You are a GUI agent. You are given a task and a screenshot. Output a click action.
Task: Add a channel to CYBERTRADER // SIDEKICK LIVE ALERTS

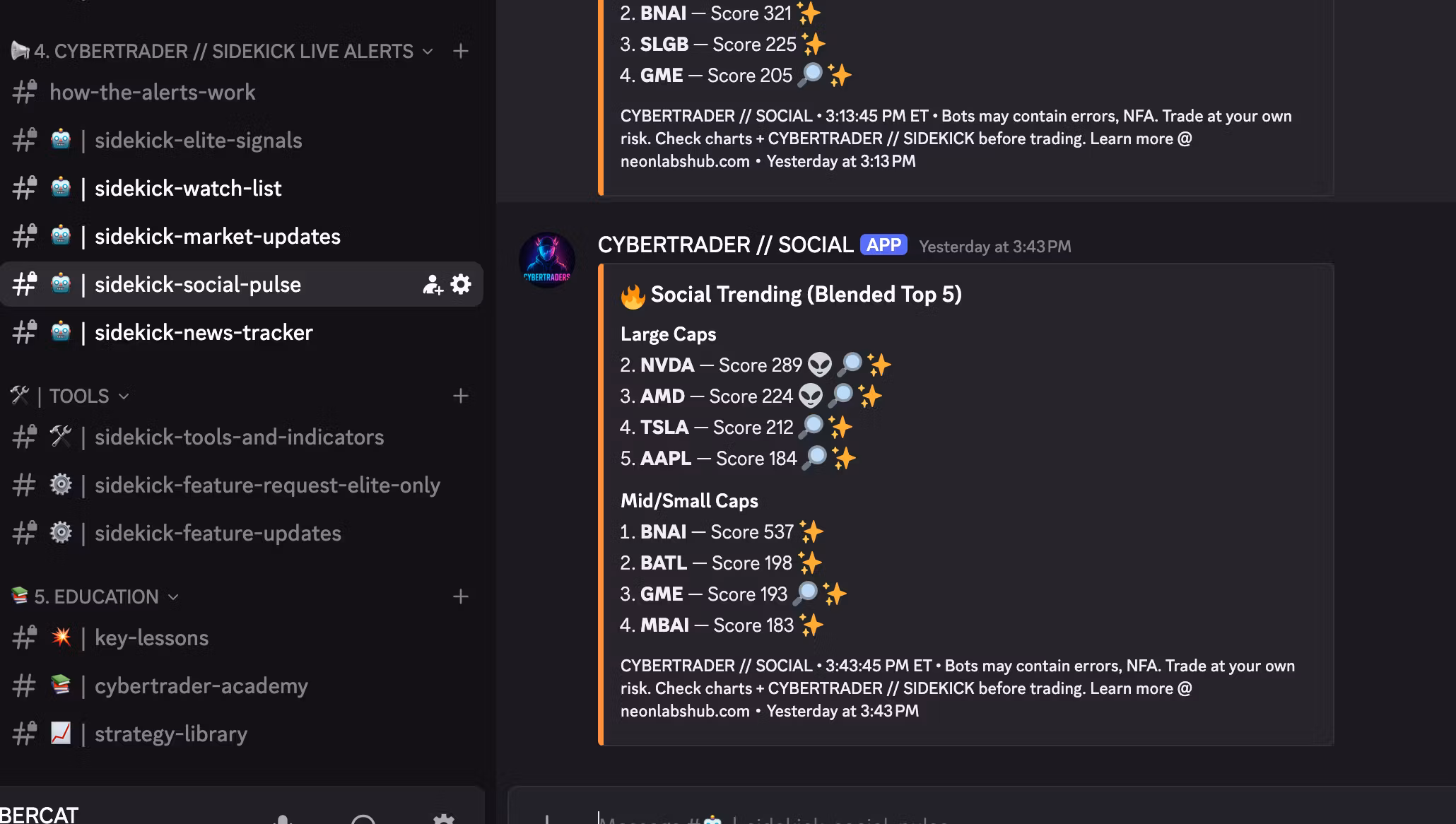(461, 51)
